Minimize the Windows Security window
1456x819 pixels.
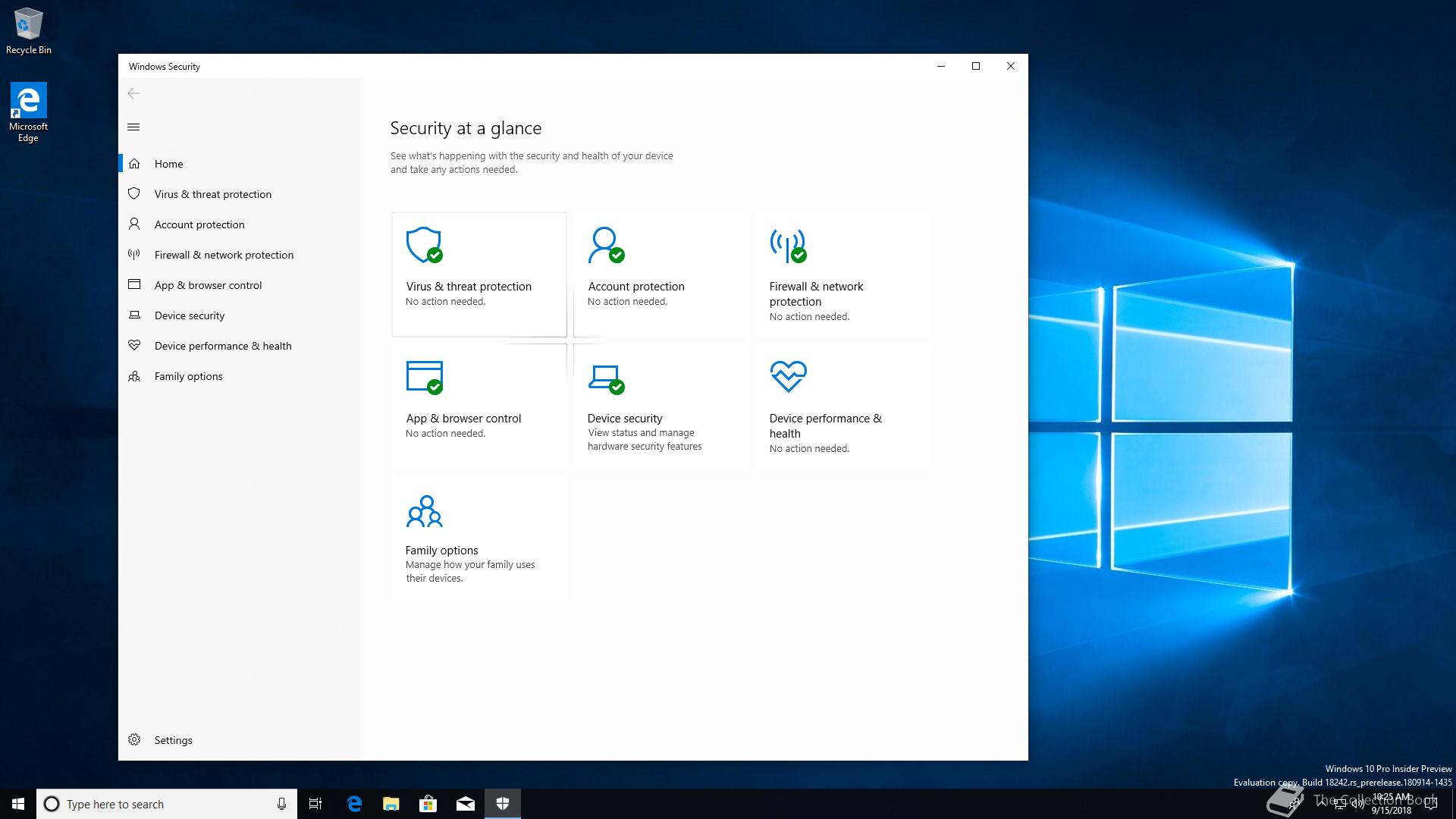(x=941, y=66)
